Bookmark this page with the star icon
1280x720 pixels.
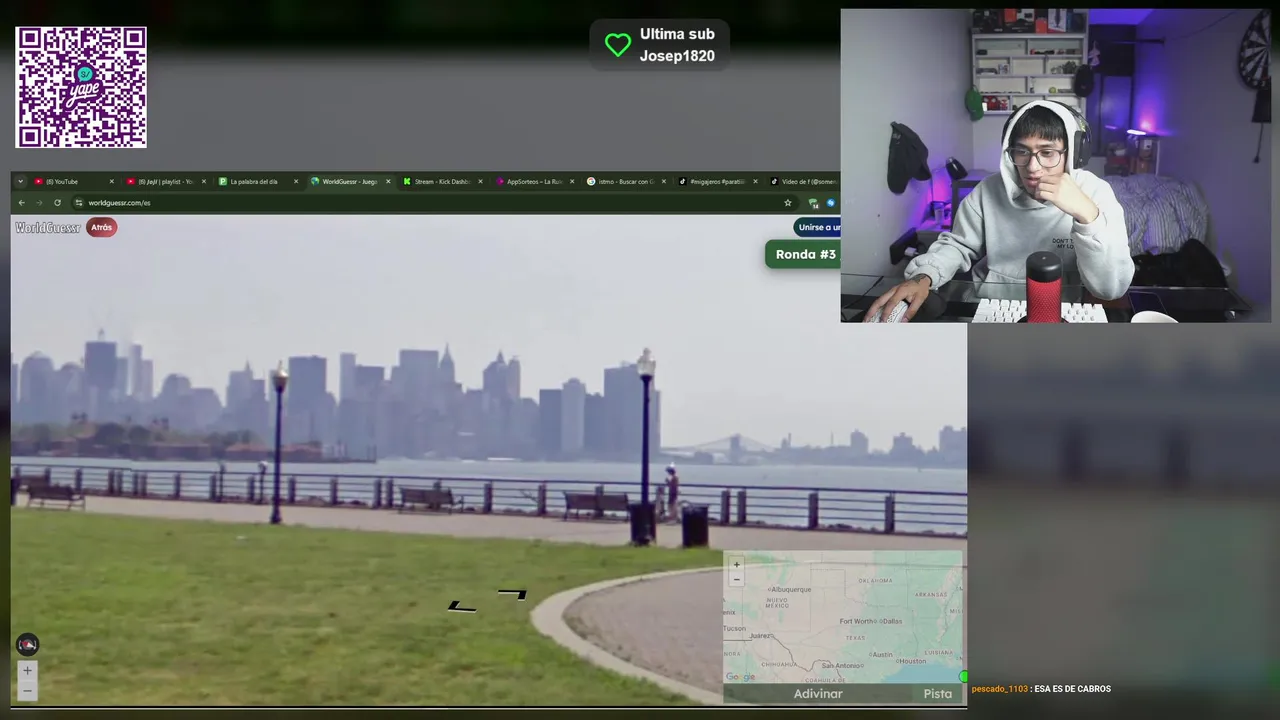tap(788, 203)
